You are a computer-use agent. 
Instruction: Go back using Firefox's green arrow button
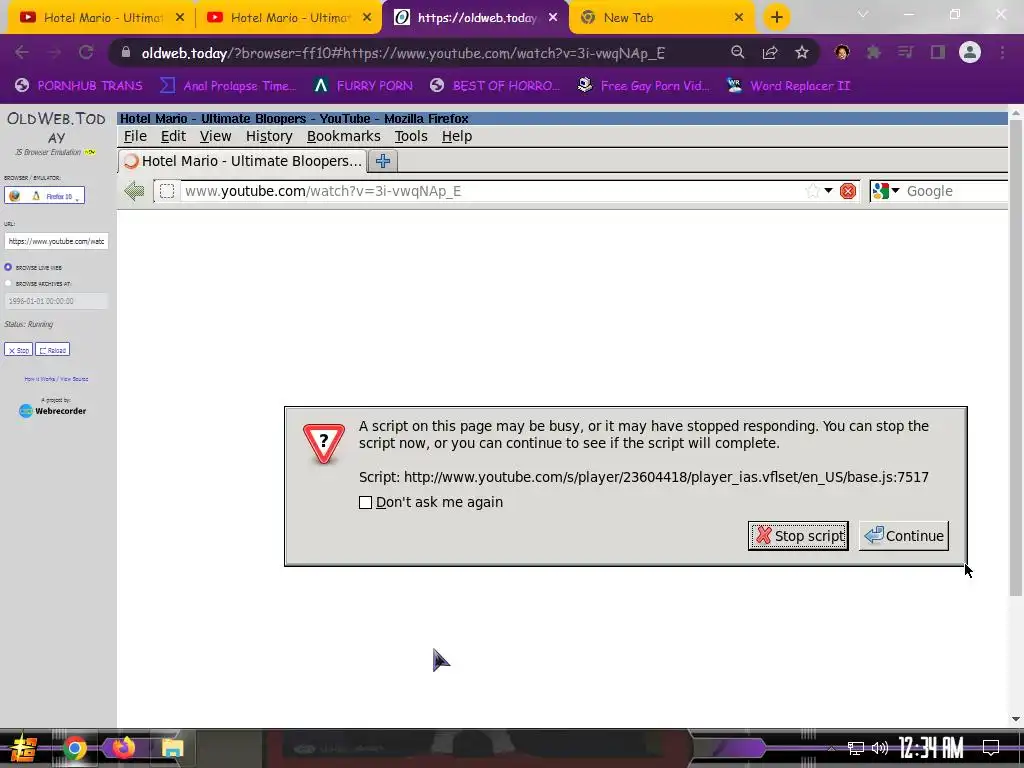(135, 191)
